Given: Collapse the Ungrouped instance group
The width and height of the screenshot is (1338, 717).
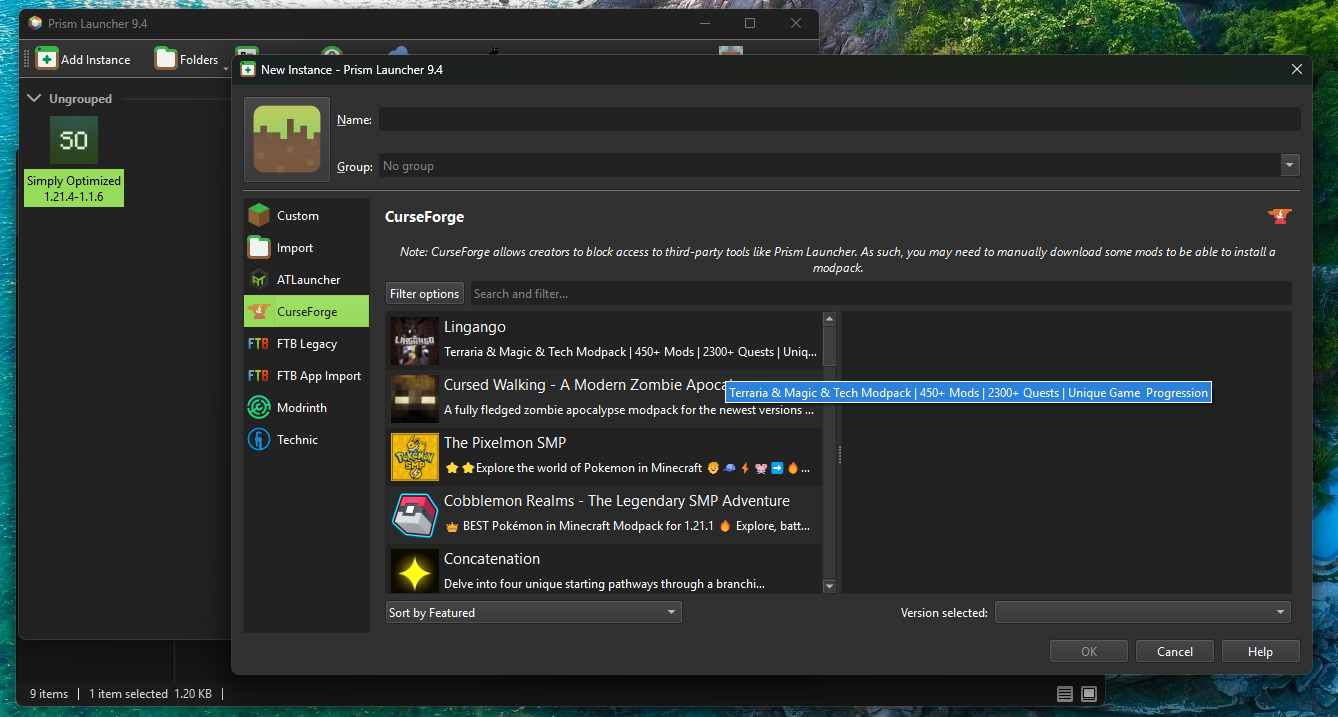Looking at the screenshot, I should [34, 98].
